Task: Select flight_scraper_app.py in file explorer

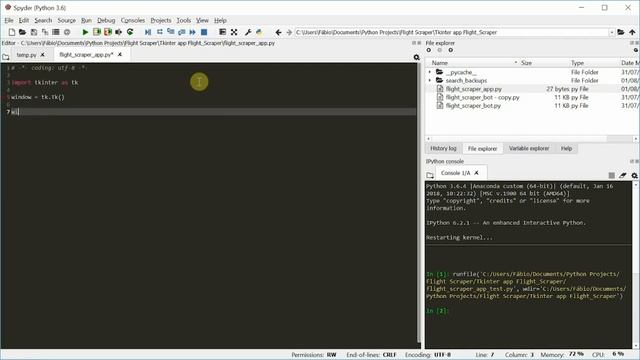Action: 474,89
